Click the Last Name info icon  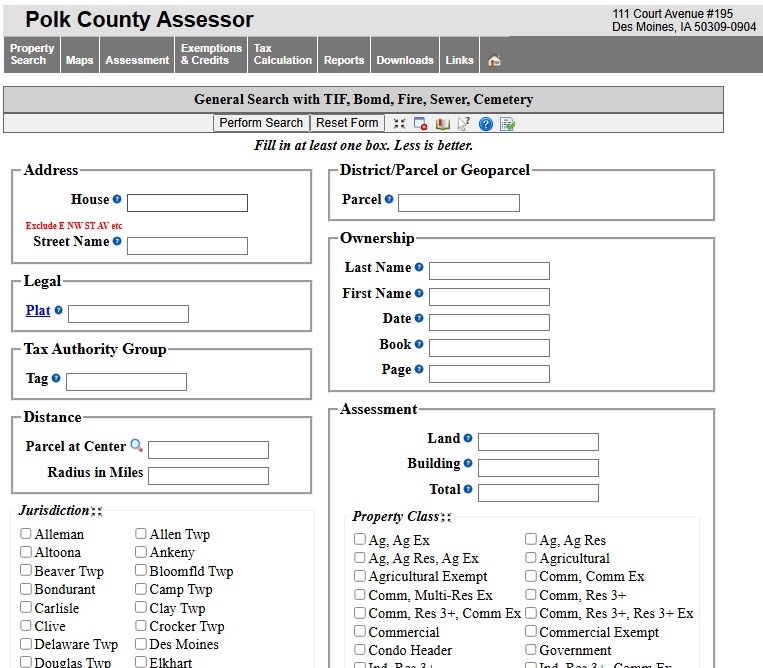(x=419, y=268)
